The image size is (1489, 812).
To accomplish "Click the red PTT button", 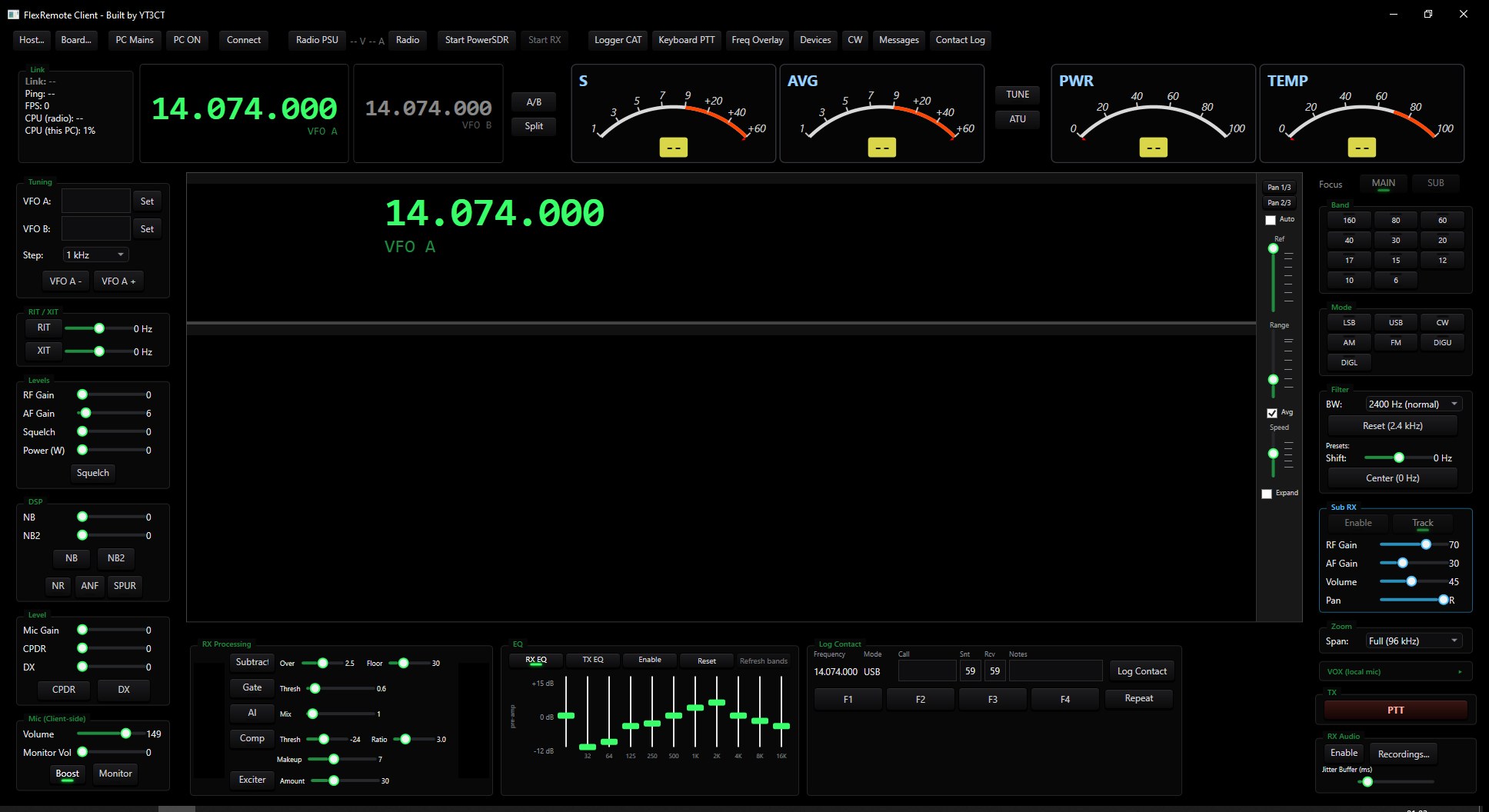I will pos(1395,710).
